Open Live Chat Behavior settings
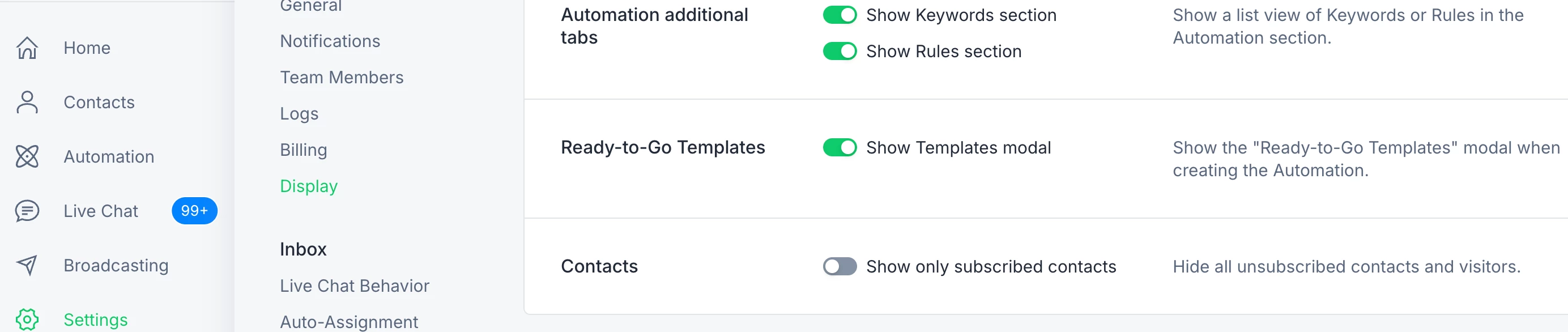 coord(354,286)
